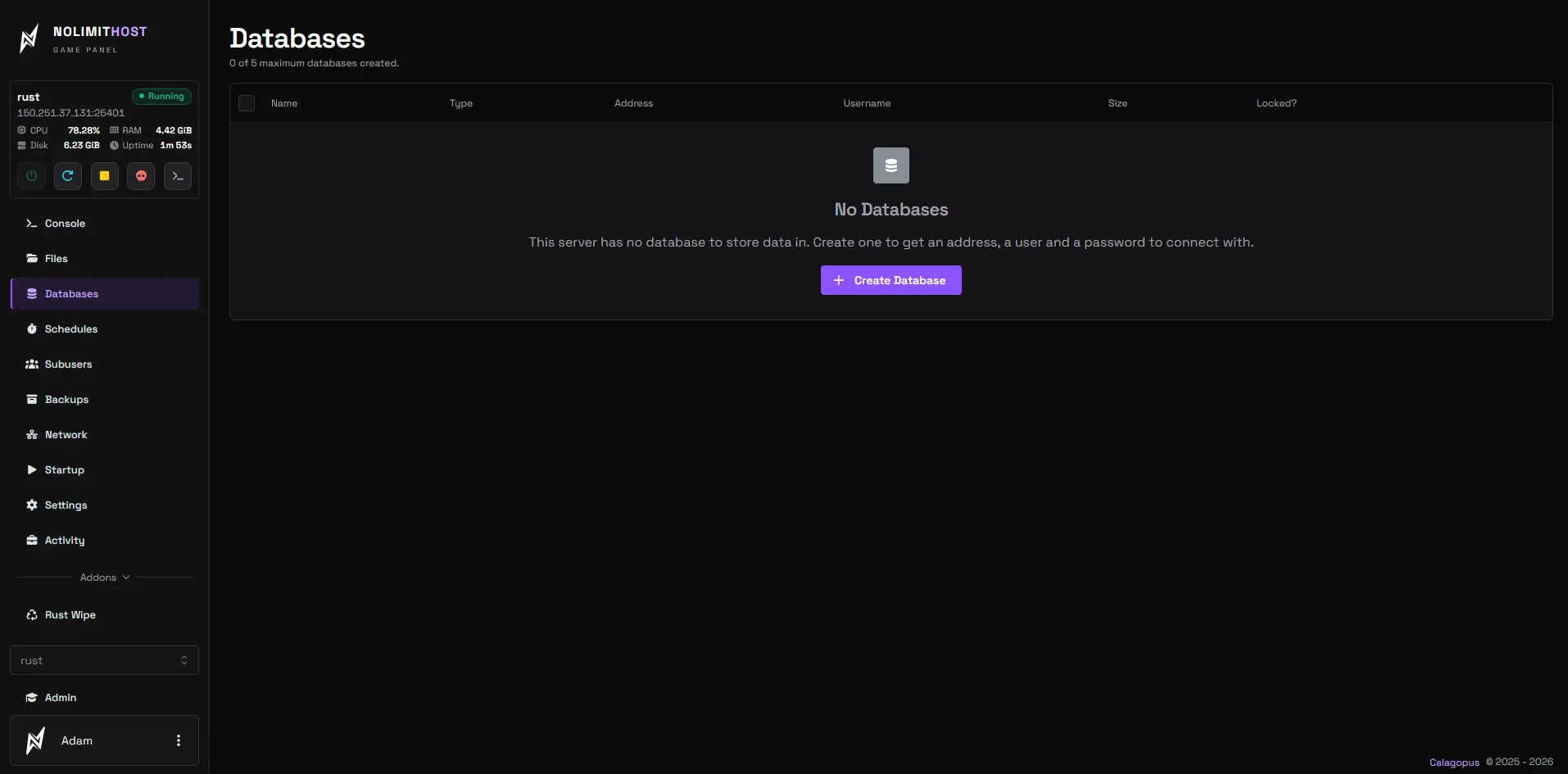
Task: Stop the server with the yellow square icon
Action: 105,176
